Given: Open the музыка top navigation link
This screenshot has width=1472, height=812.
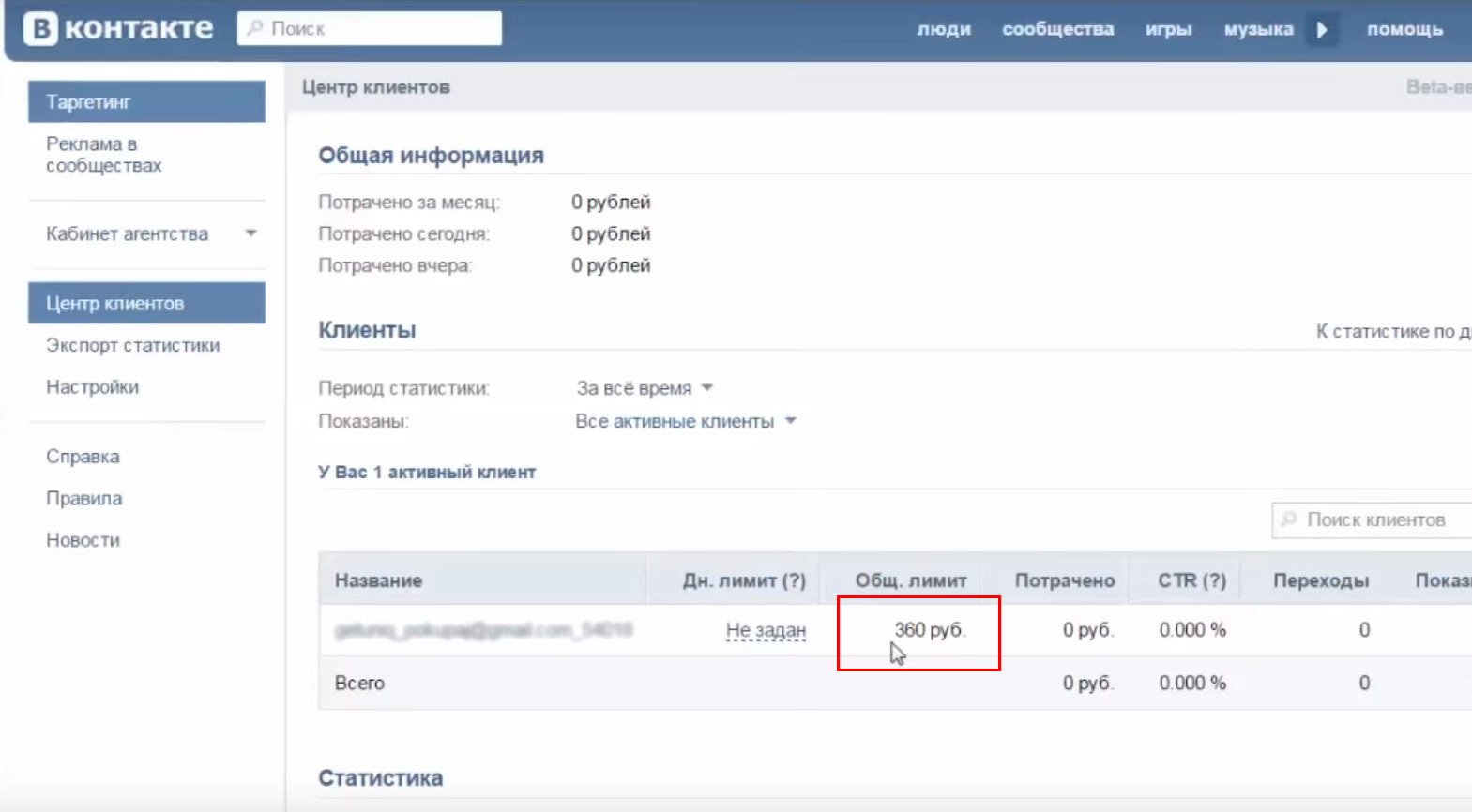Looking at the screenshot, I should [x=1259, y=29].
